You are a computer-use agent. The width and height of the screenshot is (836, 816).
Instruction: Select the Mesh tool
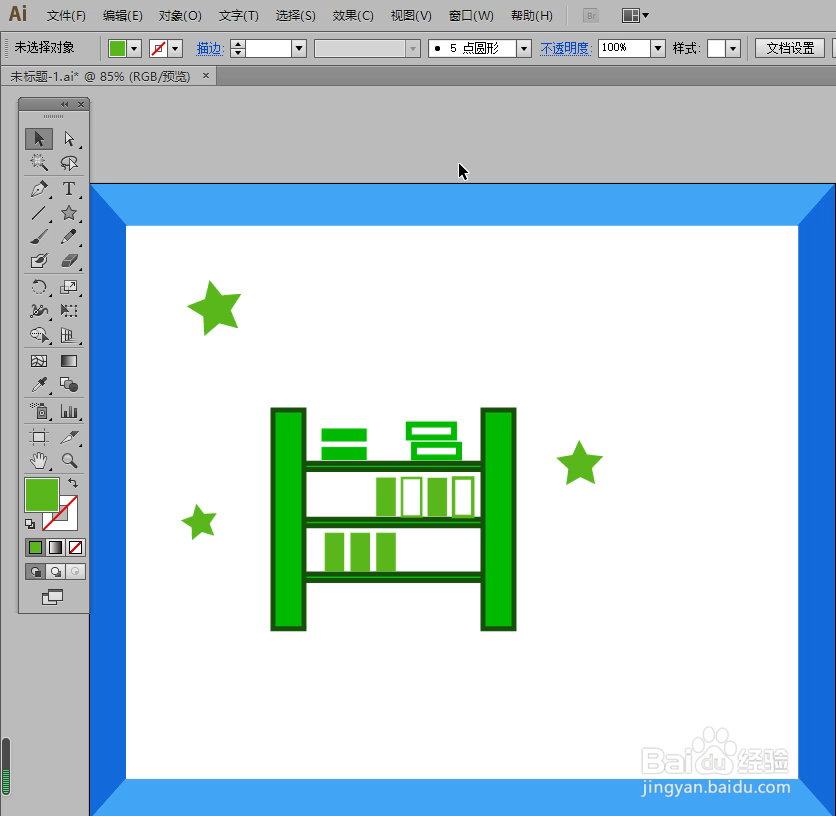tap(39, 361)
